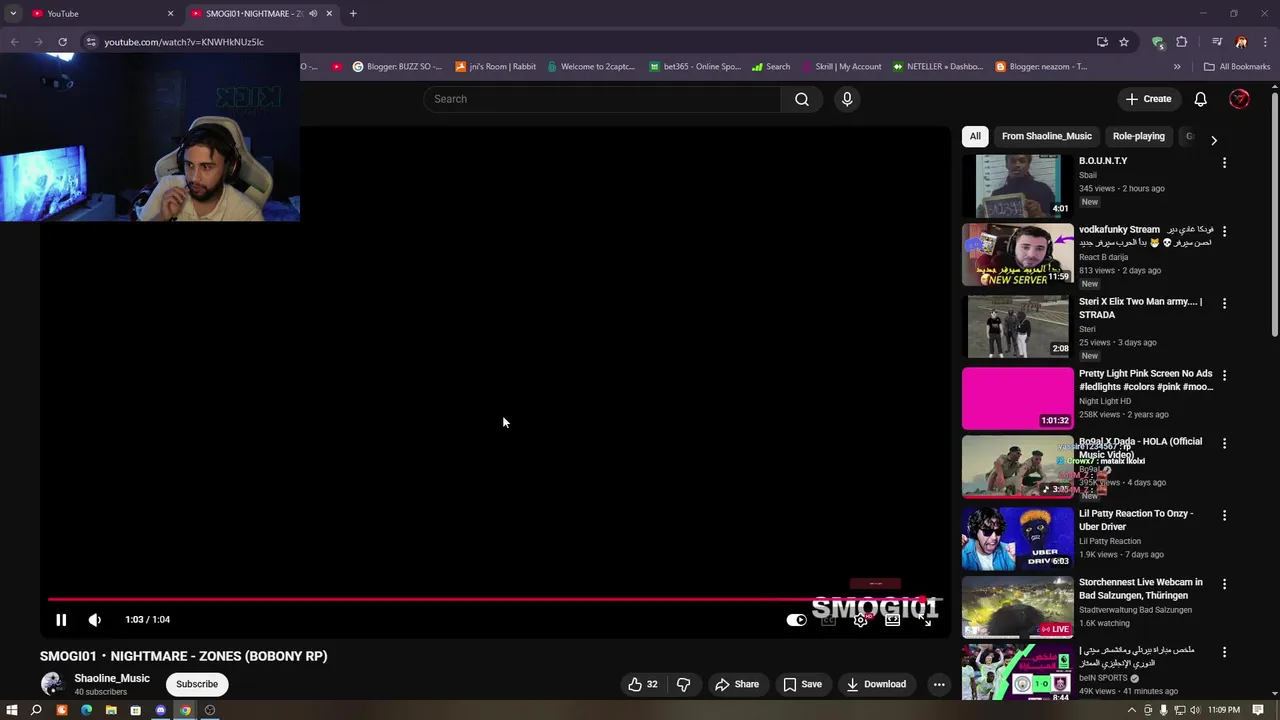Image resolution: width=1280 pixels, height=720 pixels.
Task: Open the Shaoline_Music channel avatar
Action: [x=52, y=684]
